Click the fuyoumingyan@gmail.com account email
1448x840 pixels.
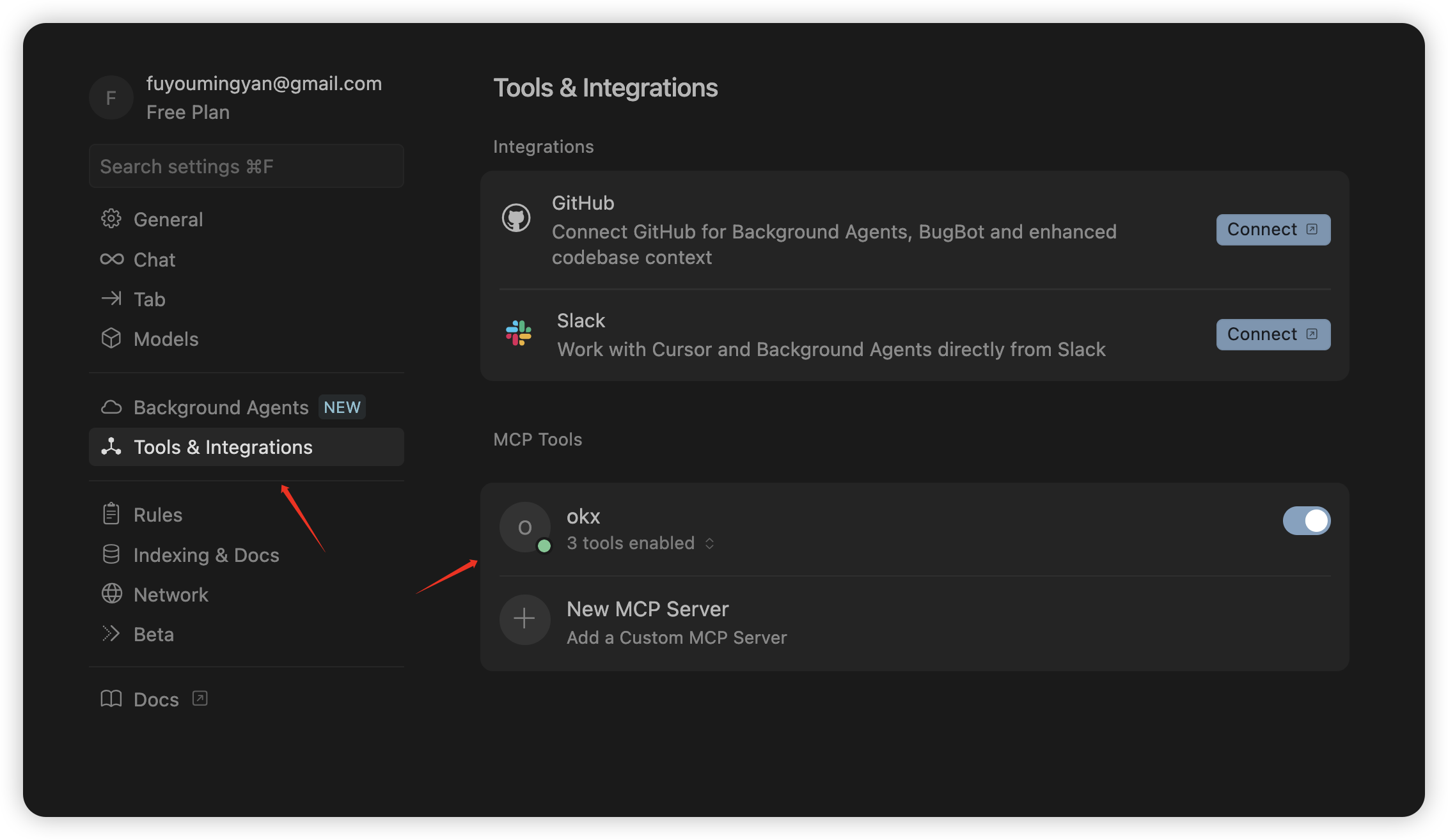pos(264,83)
